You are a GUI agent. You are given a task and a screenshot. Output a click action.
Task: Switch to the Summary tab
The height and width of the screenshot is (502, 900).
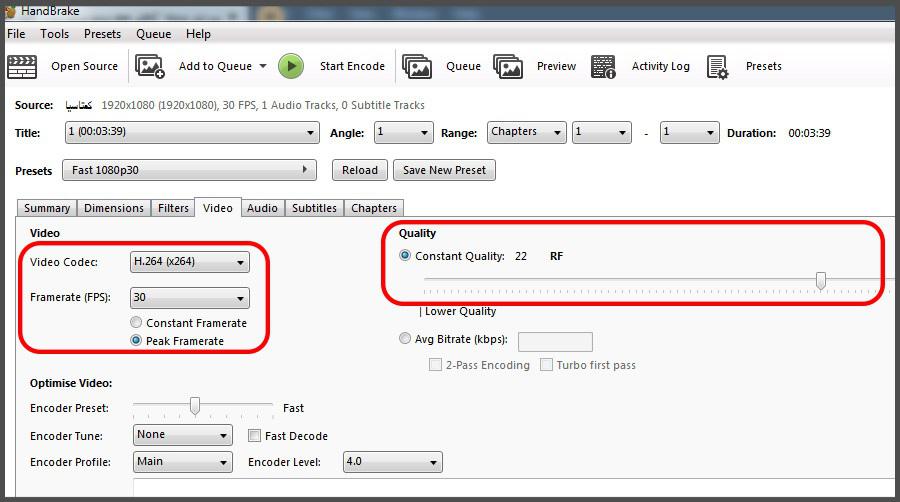47,208
